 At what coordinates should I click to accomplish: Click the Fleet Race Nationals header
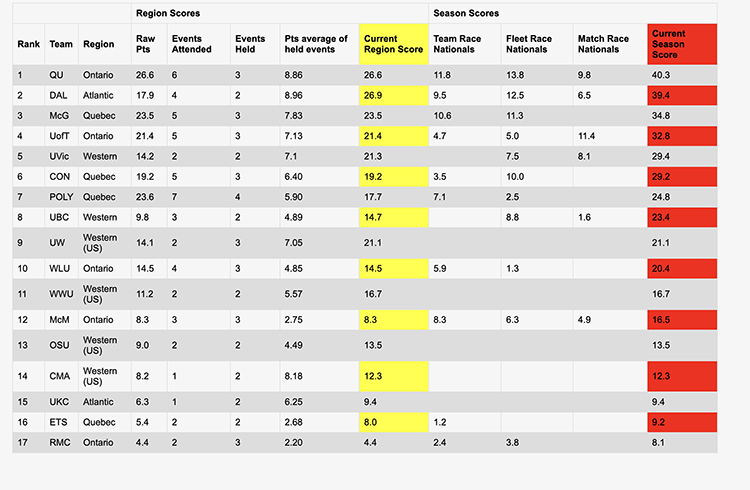(537, 44)
